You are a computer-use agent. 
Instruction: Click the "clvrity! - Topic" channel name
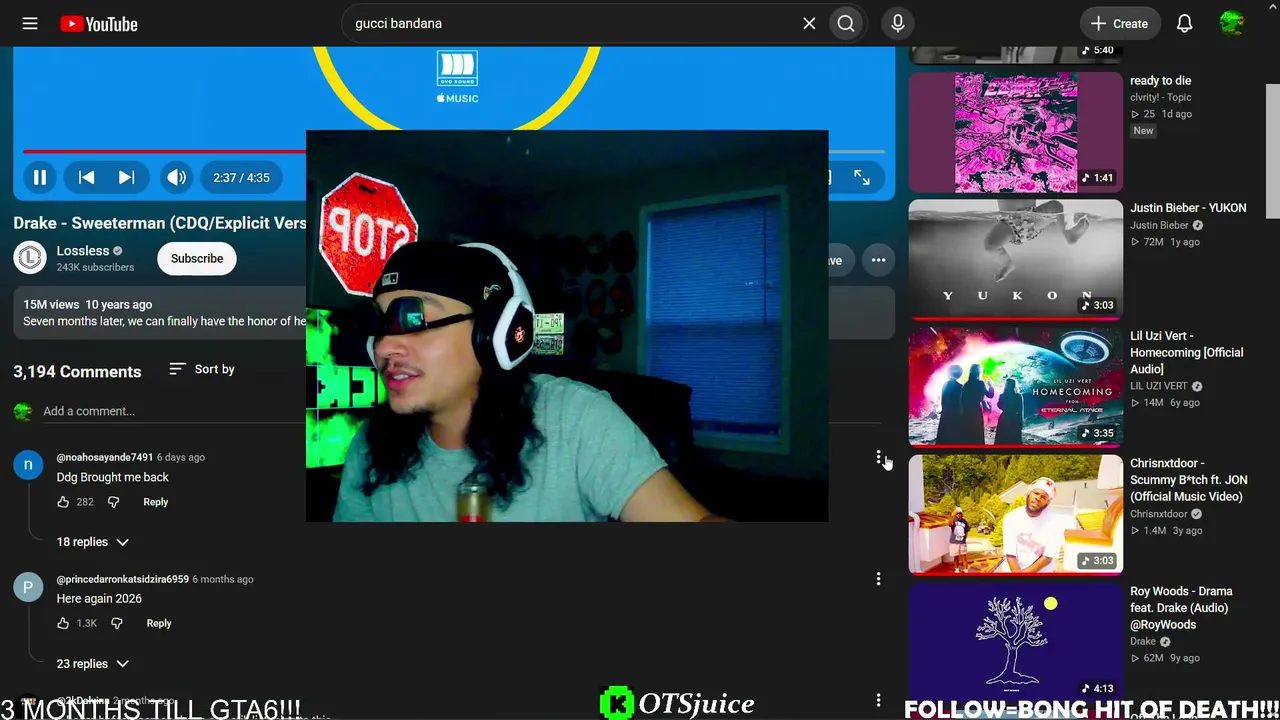[1160, 98]
